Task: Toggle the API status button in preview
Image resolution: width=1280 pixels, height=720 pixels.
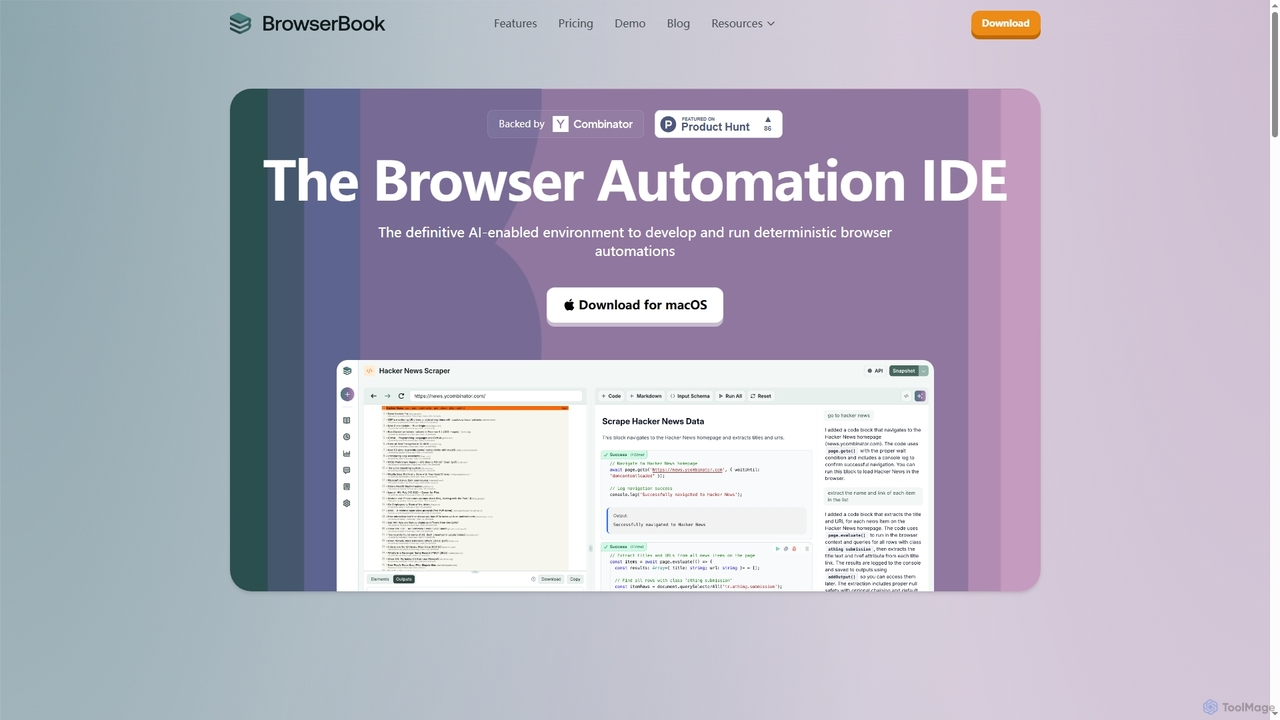Action: point(874,371)
